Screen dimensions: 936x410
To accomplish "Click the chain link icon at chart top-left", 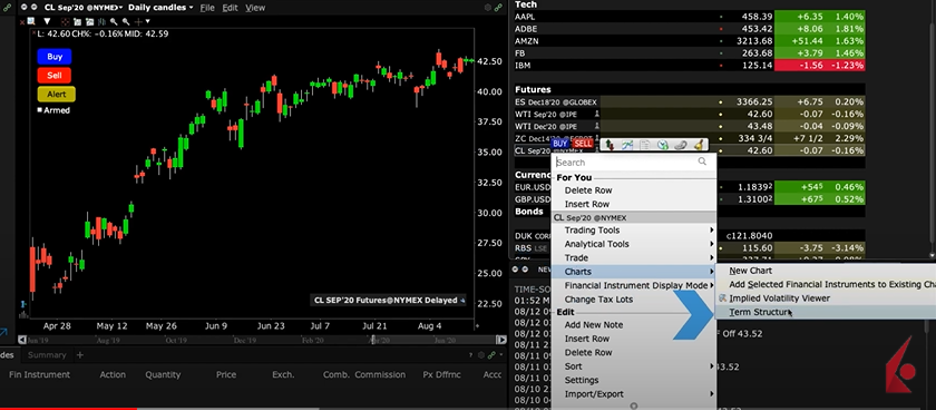I will coord(7,7).
